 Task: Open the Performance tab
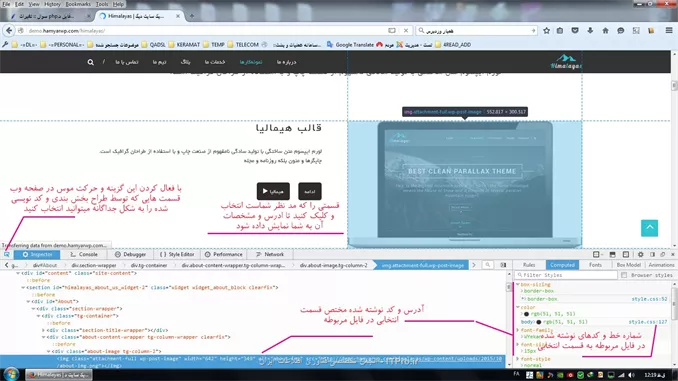pos(223,255)
